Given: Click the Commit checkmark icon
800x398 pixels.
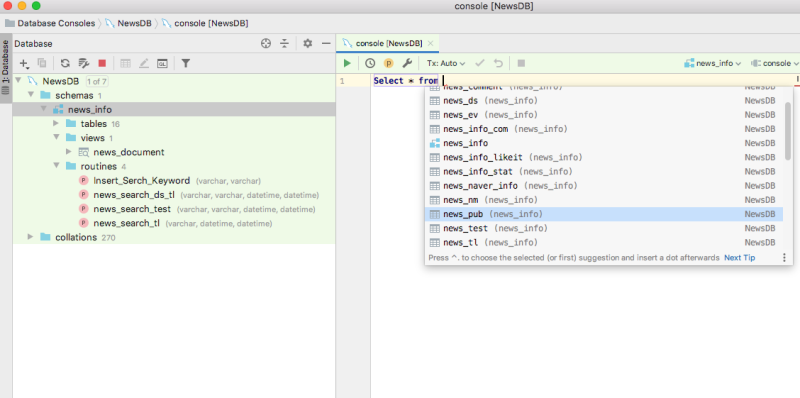Looking at the screenshot, I should coord(480,63).
